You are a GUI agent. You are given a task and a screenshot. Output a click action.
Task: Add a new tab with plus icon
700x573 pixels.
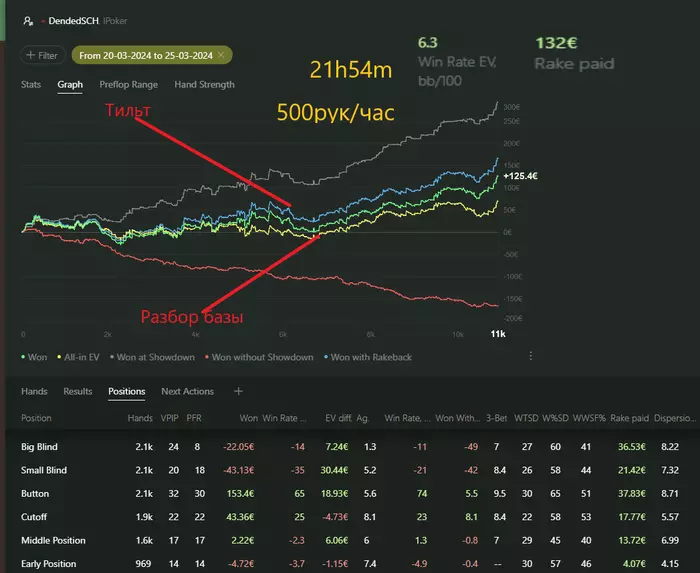coord(238,391)
